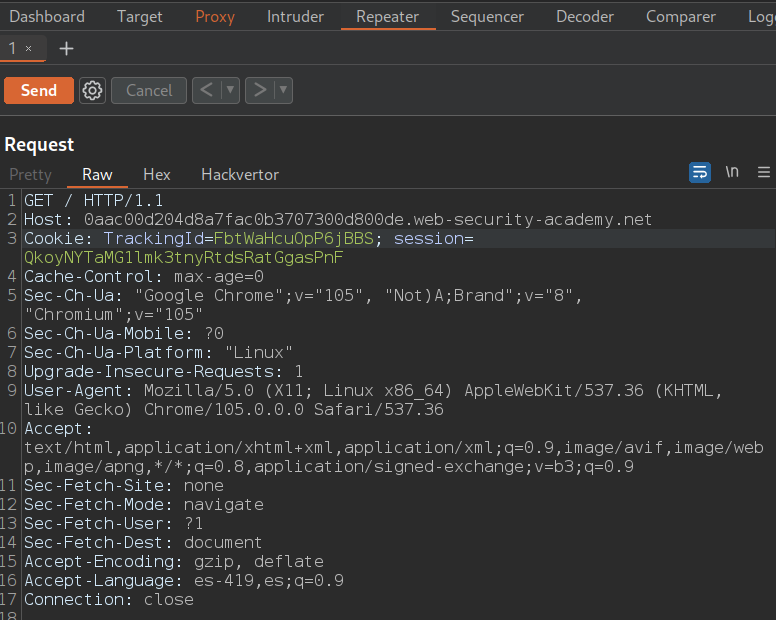
Task: Toggle non-printable characters \n button
Action: pos(732,172)
